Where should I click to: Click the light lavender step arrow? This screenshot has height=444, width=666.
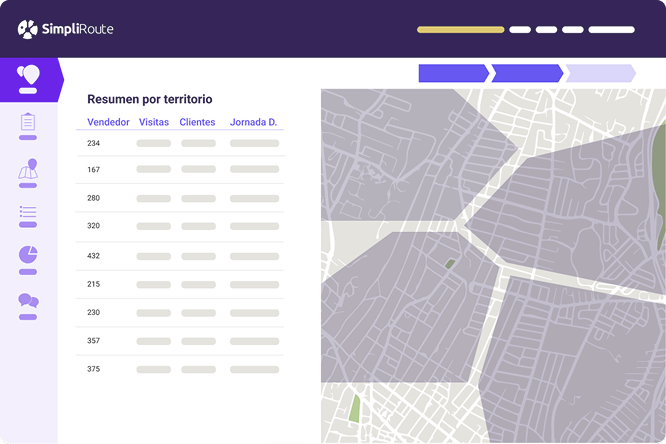point(601,73)
